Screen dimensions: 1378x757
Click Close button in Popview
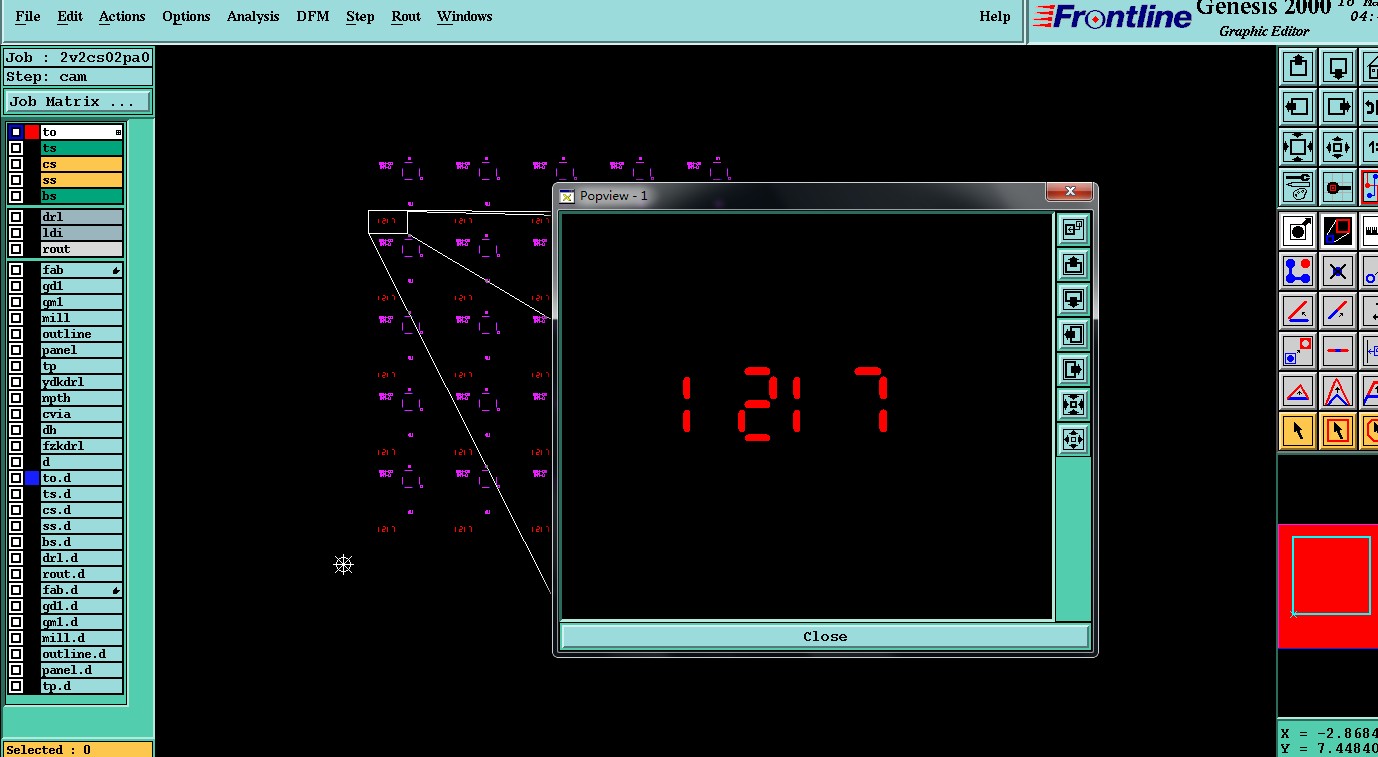825,636
